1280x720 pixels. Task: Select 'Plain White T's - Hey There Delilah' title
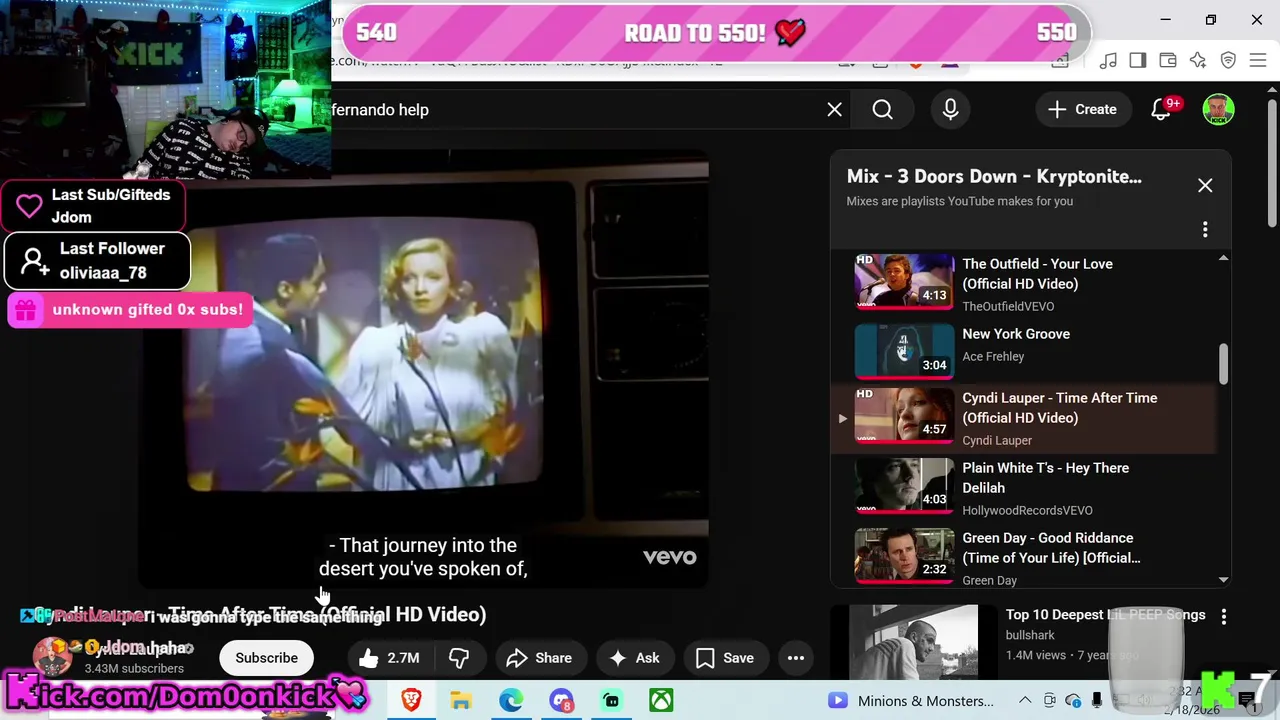click(1045, 478)
